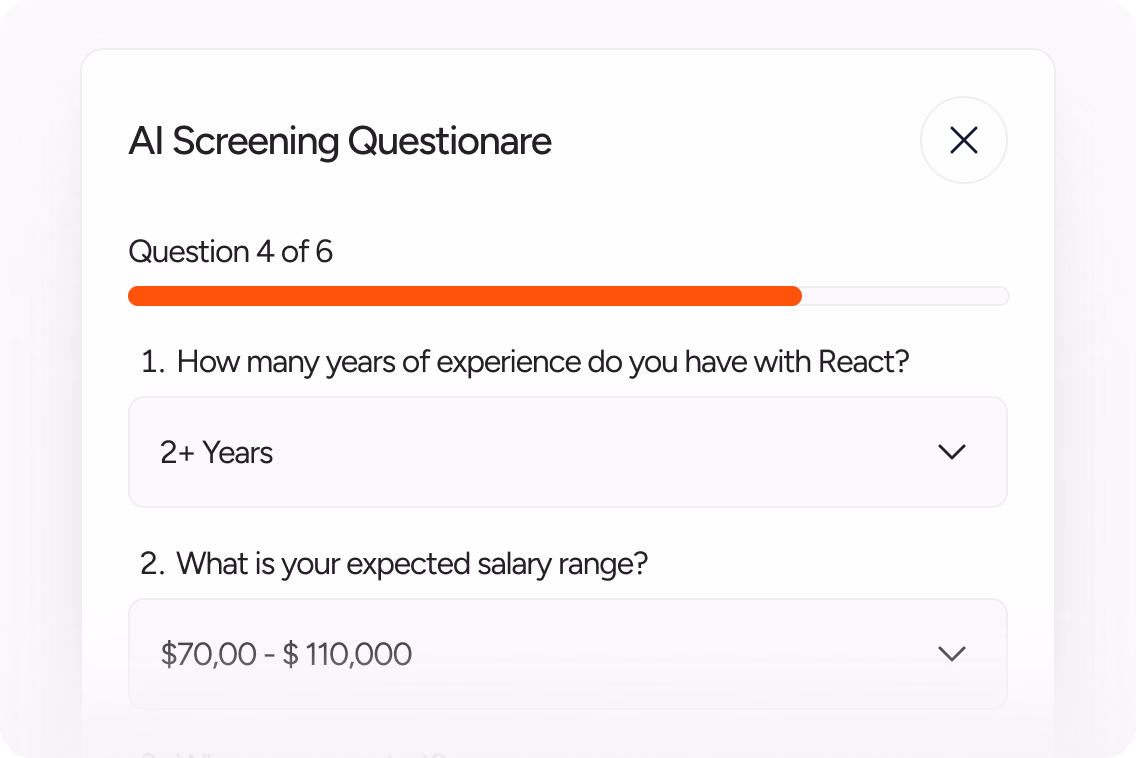Click the number "2." before the second question

pos(153,564)
